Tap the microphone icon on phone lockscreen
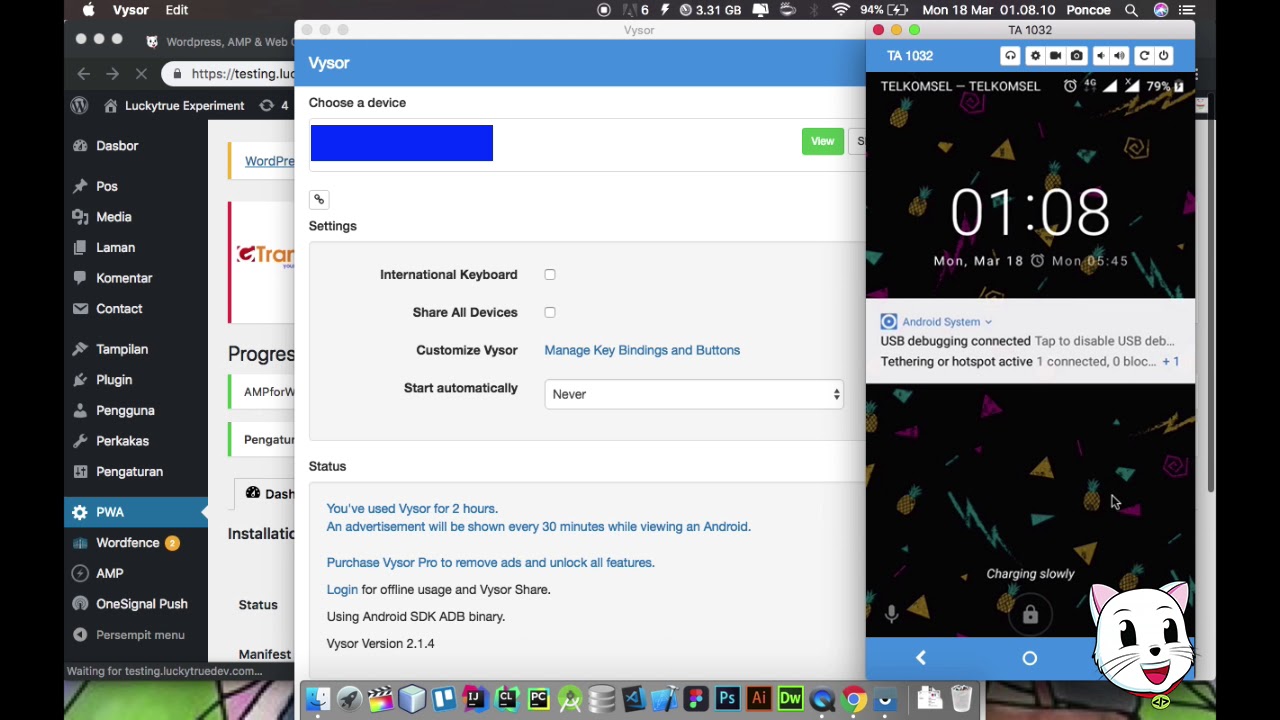This screenshot has height=720, width=1280. [x=892, y=614]
